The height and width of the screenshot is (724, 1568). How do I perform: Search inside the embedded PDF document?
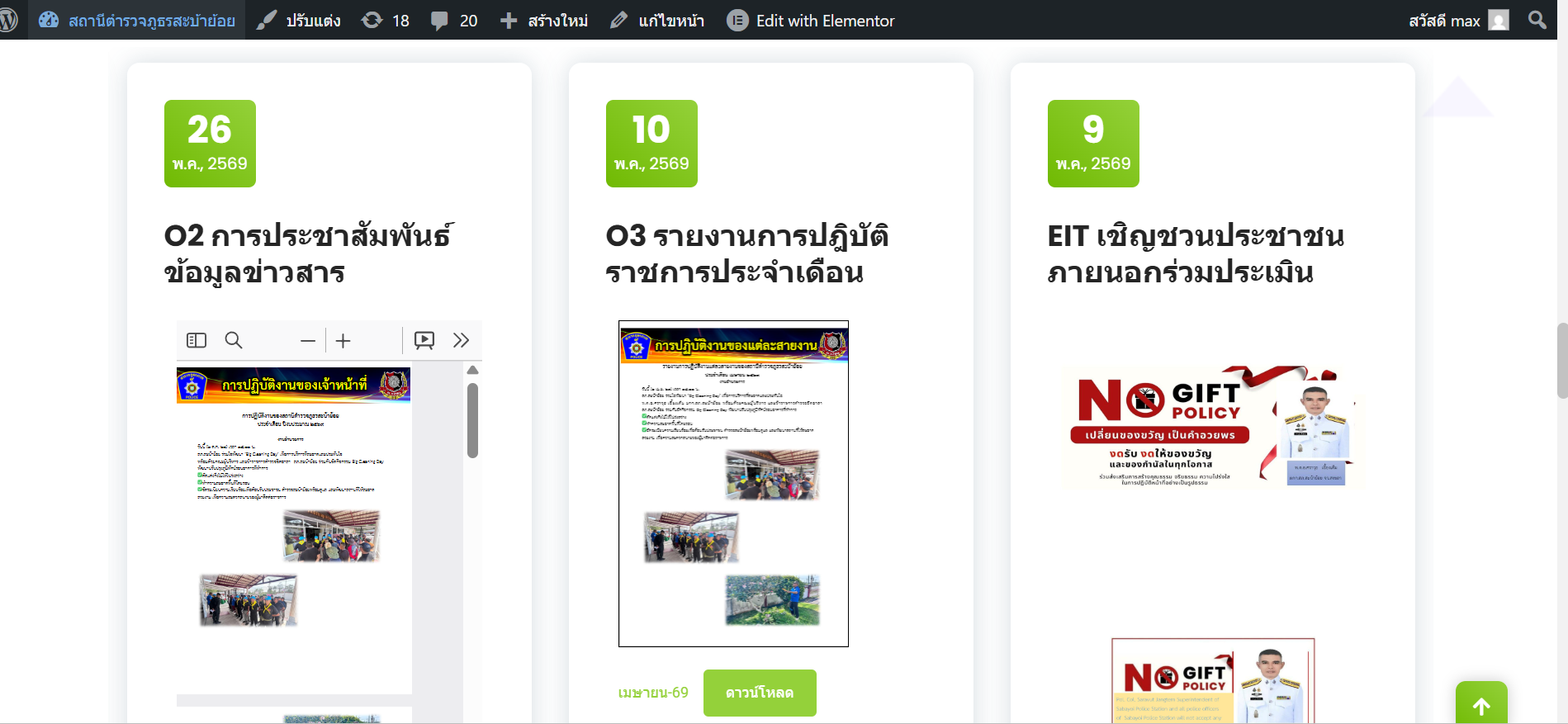234,340
